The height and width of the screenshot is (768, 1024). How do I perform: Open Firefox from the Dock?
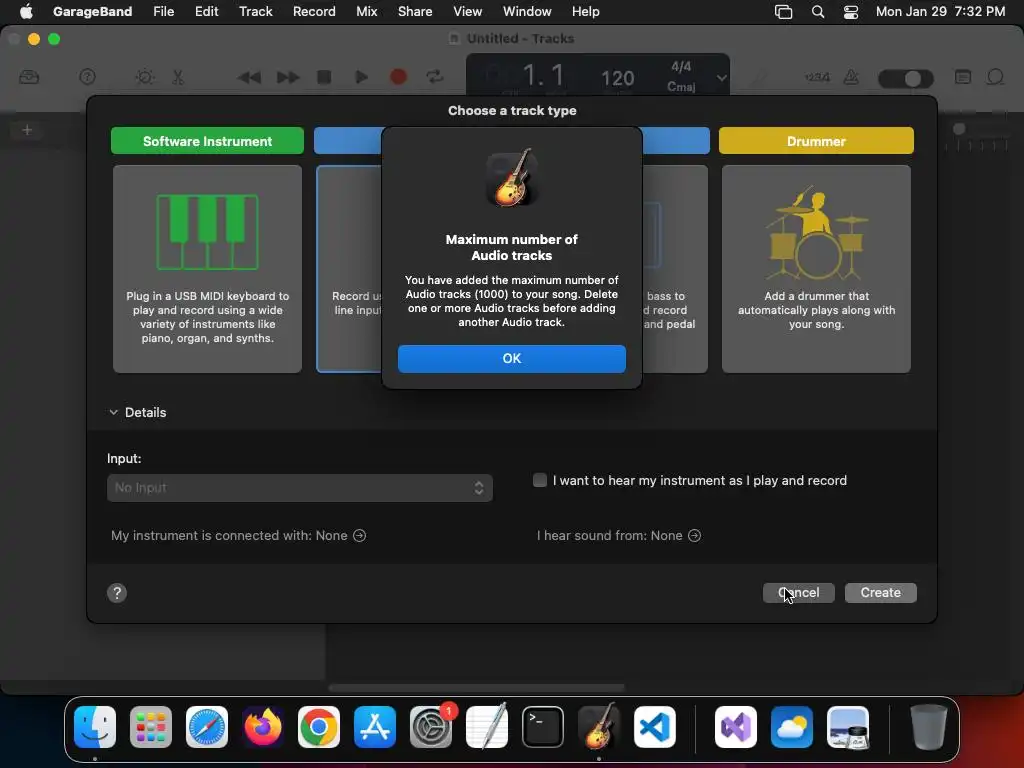[263, 727]
